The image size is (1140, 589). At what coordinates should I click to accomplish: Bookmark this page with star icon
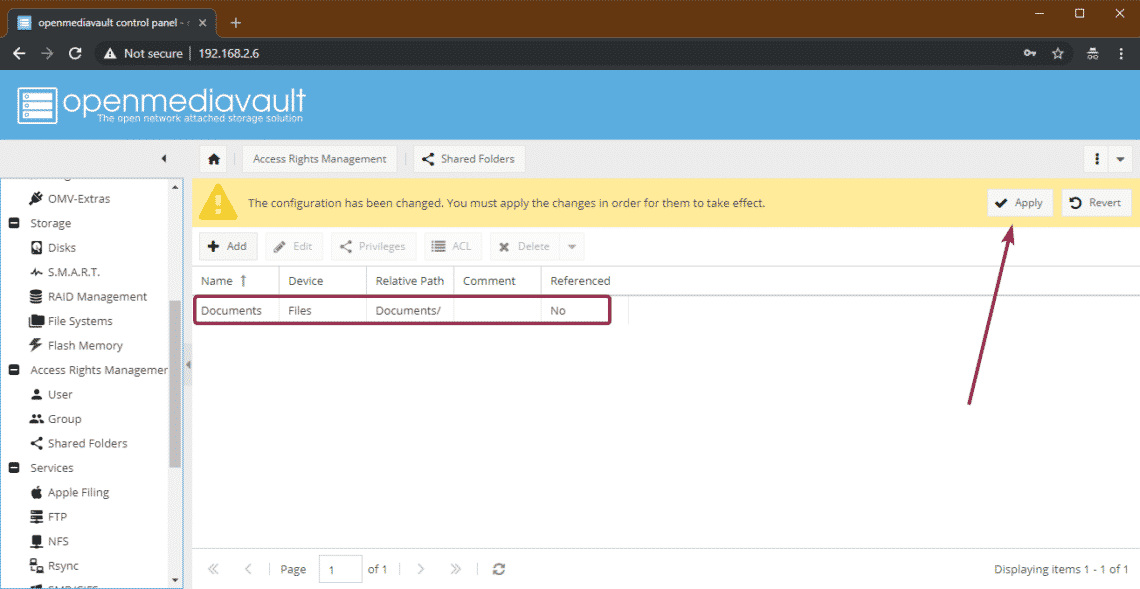(1058, 54)
